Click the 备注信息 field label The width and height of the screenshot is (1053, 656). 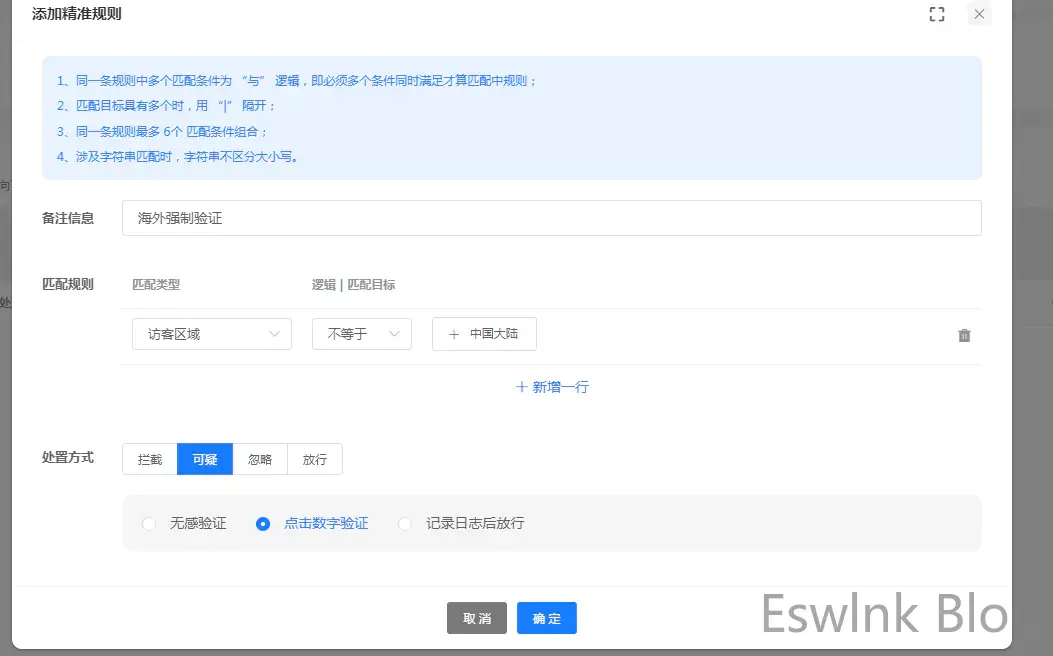tap(68, 218)
